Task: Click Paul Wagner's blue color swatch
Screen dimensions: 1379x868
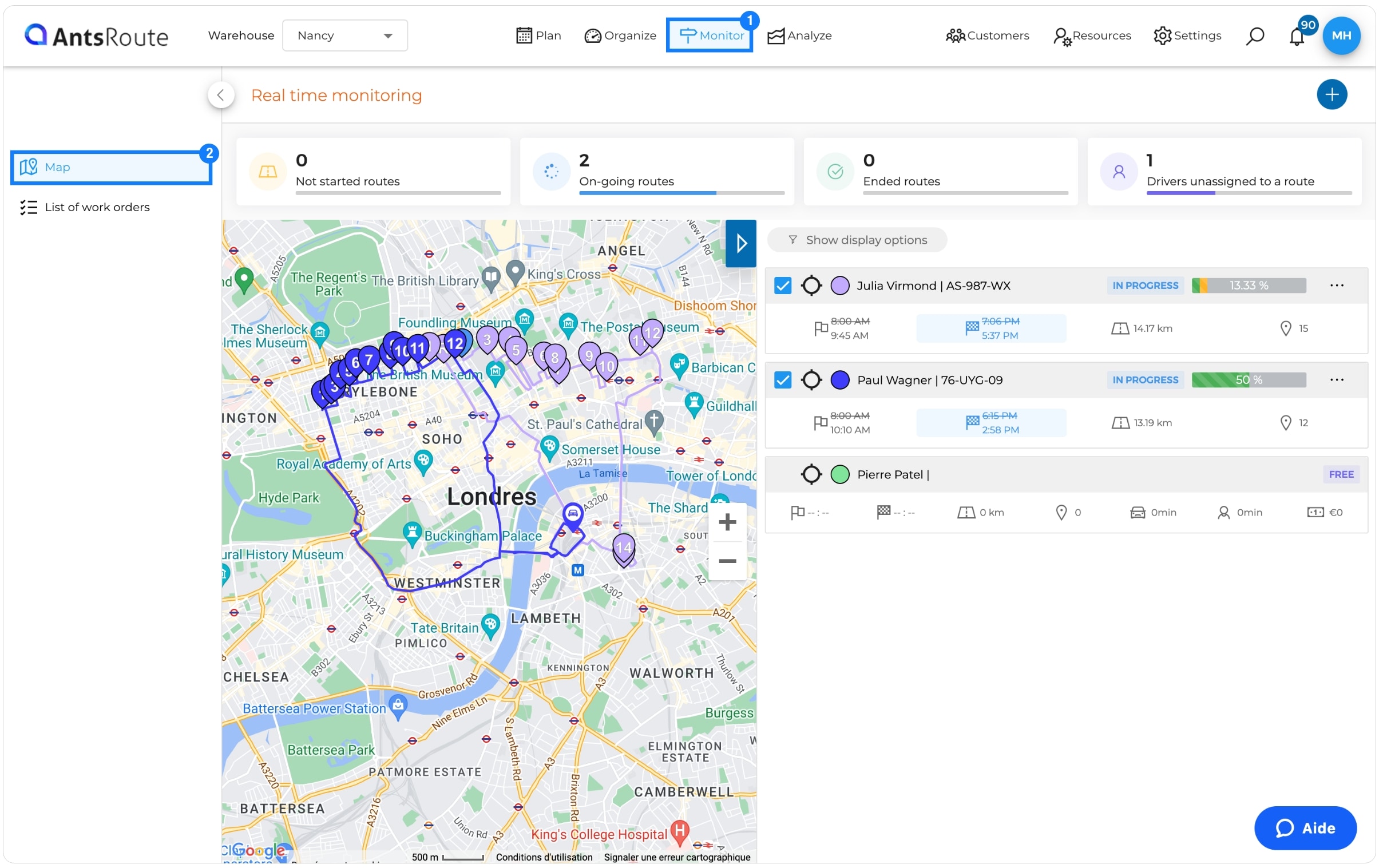Action: pyautogui.click(x=839, y=379)
